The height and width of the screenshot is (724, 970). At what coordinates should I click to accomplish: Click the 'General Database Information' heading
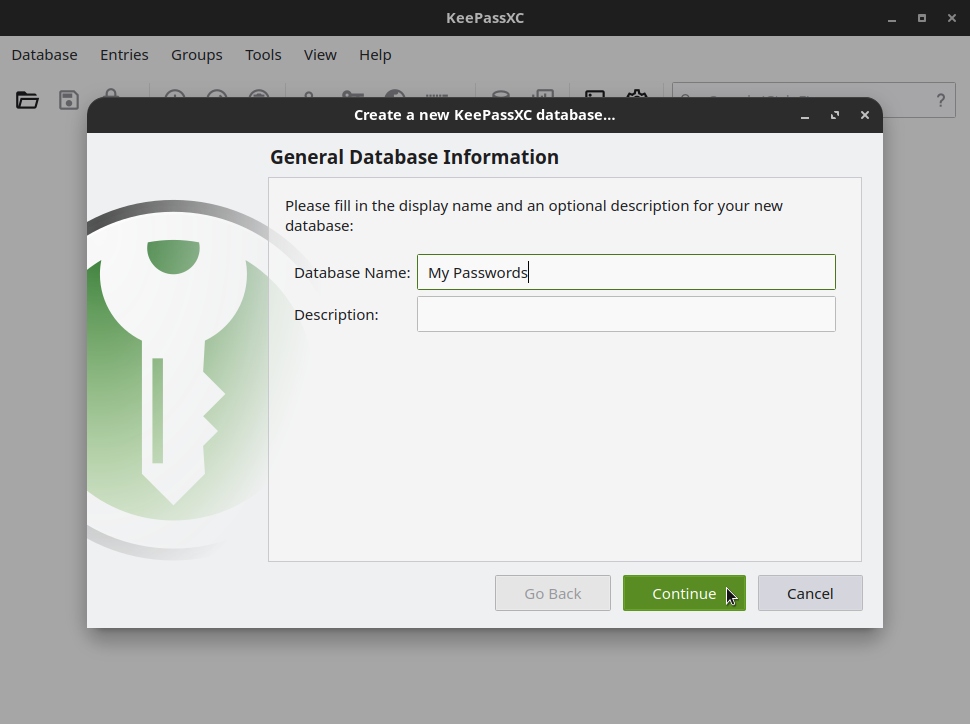414,157
